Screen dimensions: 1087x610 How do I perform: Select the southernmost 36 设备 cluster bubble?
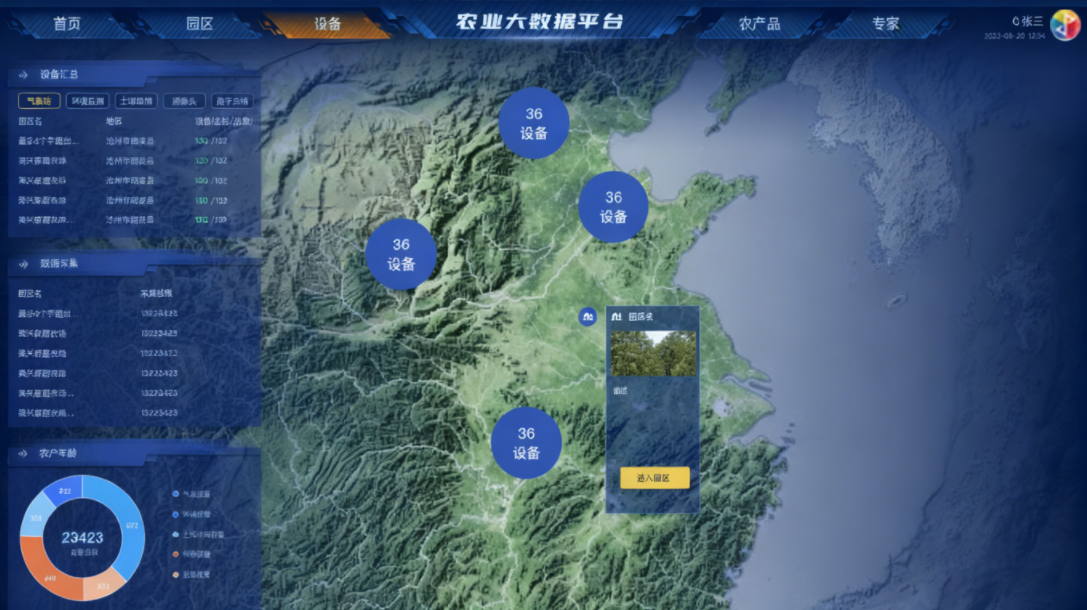pos(526,443)
